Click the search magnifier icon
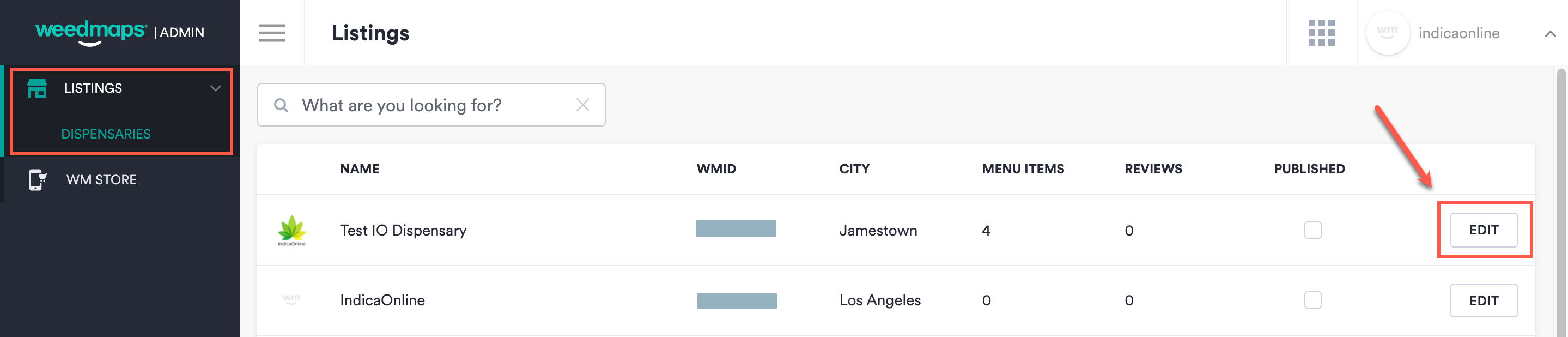This screenshot has width=1568, height=337. pos(282,104)
